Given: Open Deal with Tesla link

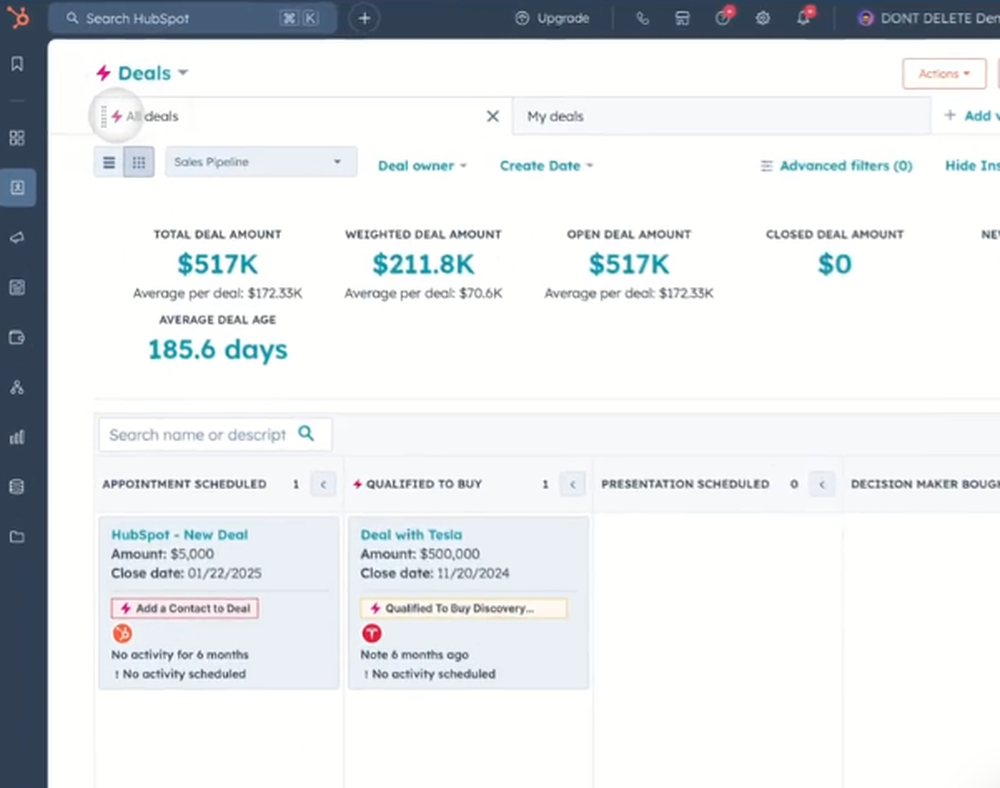Looking at the screenshot, I should tap(411, 535).
